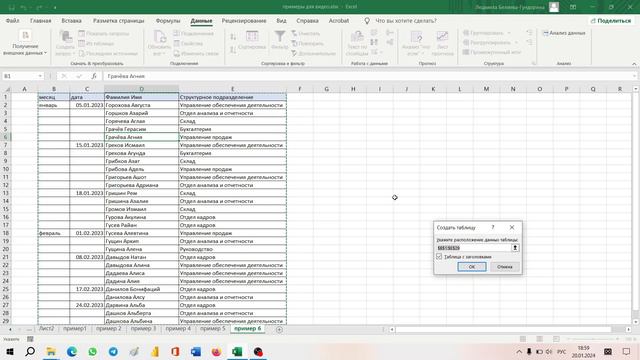Switch to sheet tab пример 5

pos(212,329)
